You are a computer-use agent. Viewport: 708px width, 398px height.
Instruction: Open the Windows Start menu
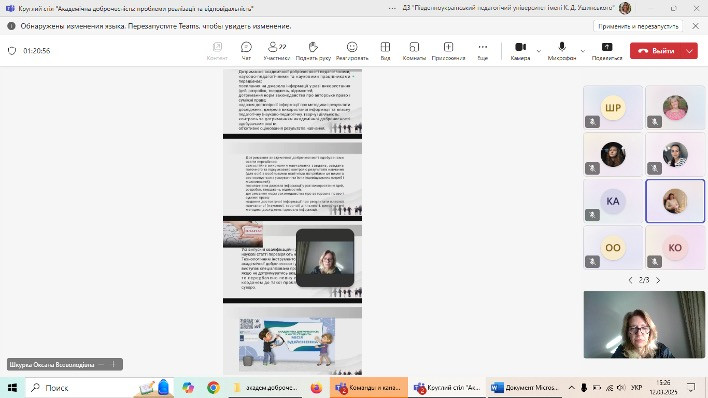(x=12, y=388)
